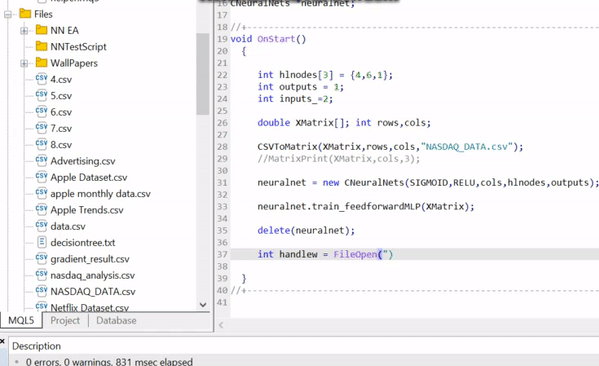599x366 pixels.
Task: Click the nasdaq_analysis.csv file icon
Action: tap(41, 275)
